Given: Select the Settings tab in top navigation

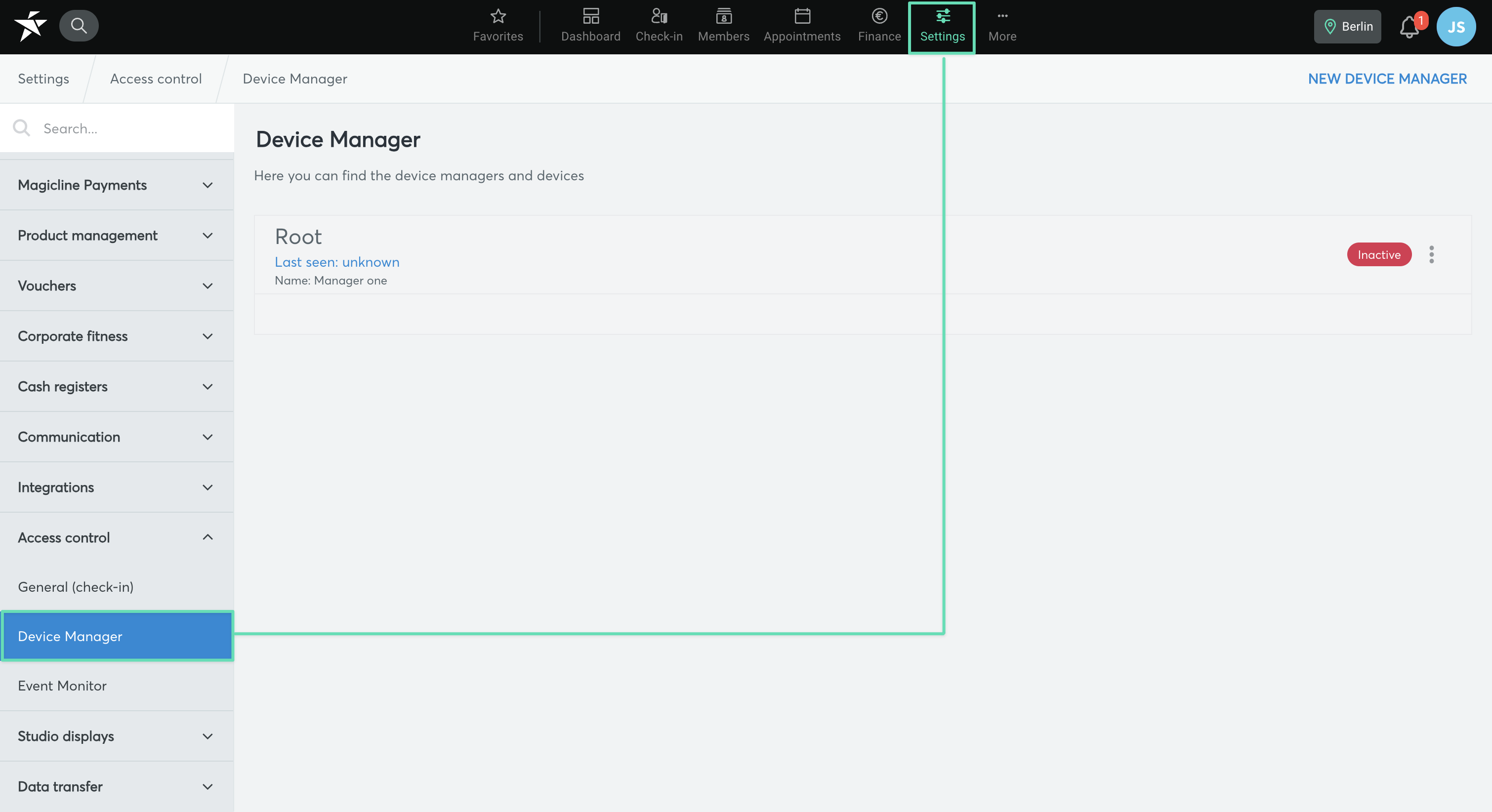Looking at the screenshot, I should pyautogui.click(x=942, y=27).
